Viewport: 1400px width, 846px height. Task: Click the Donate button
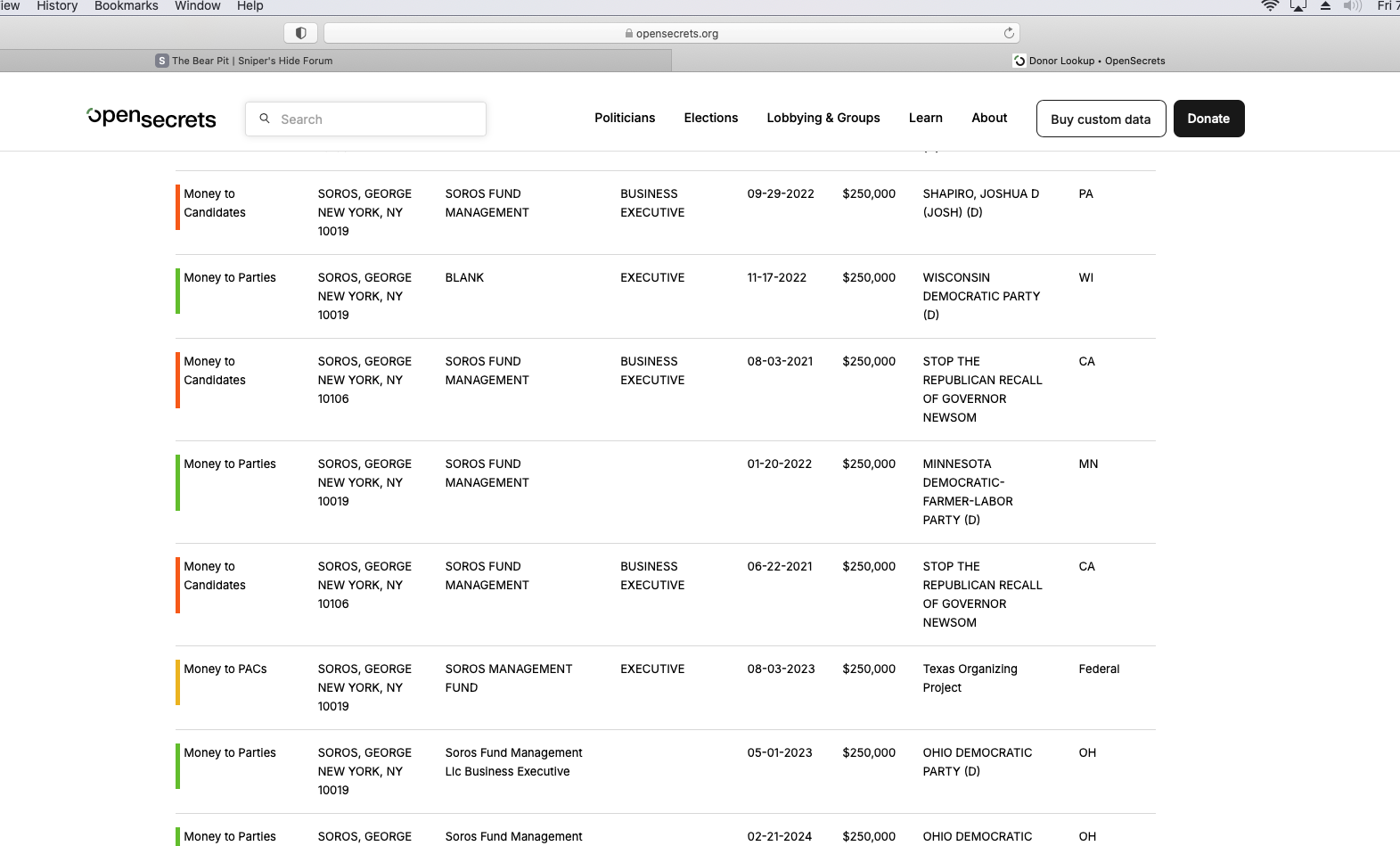tap(1208, 119)
